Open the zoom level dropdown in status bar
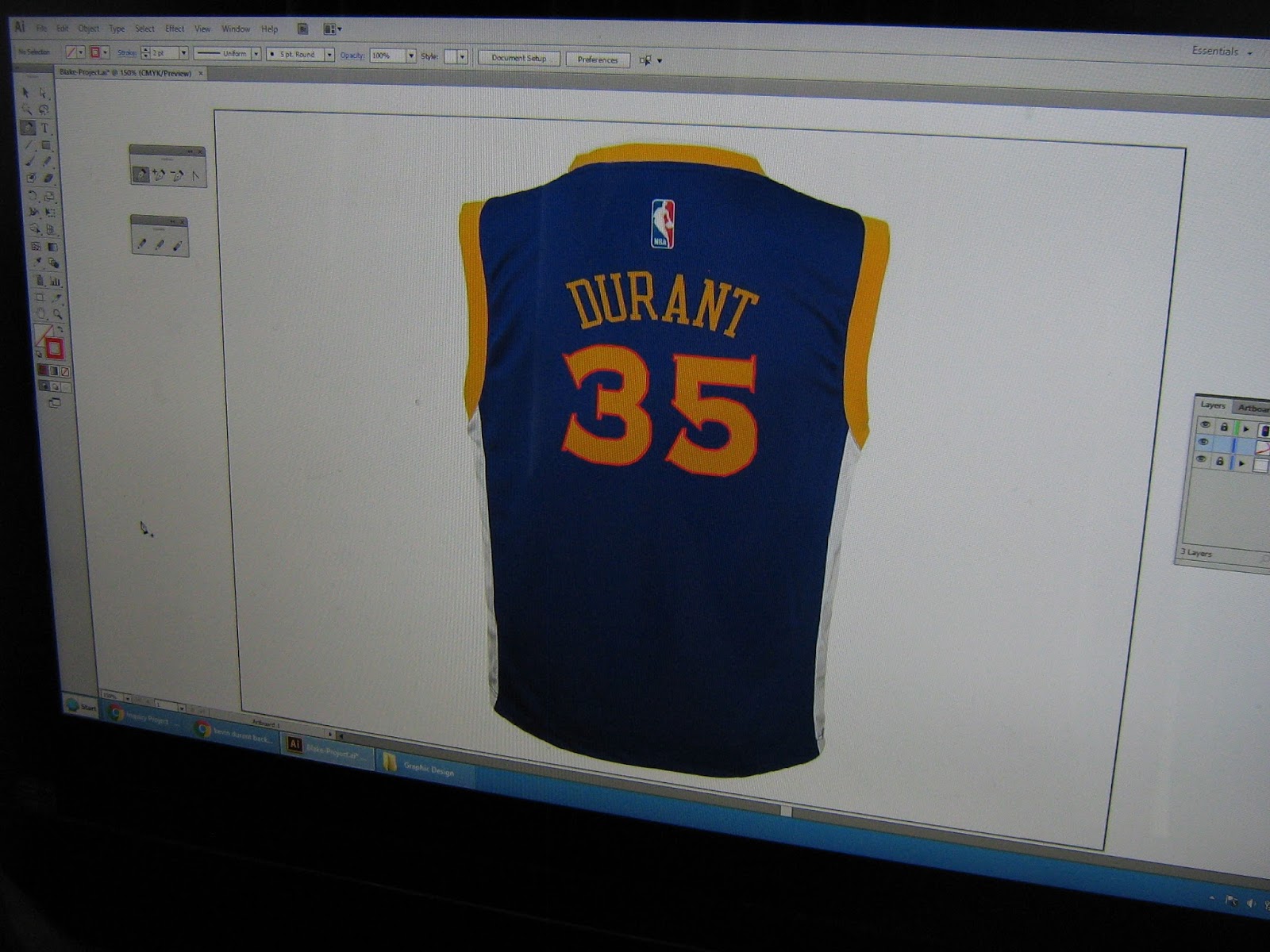1270x952 pixels. [x=127, y=697]
